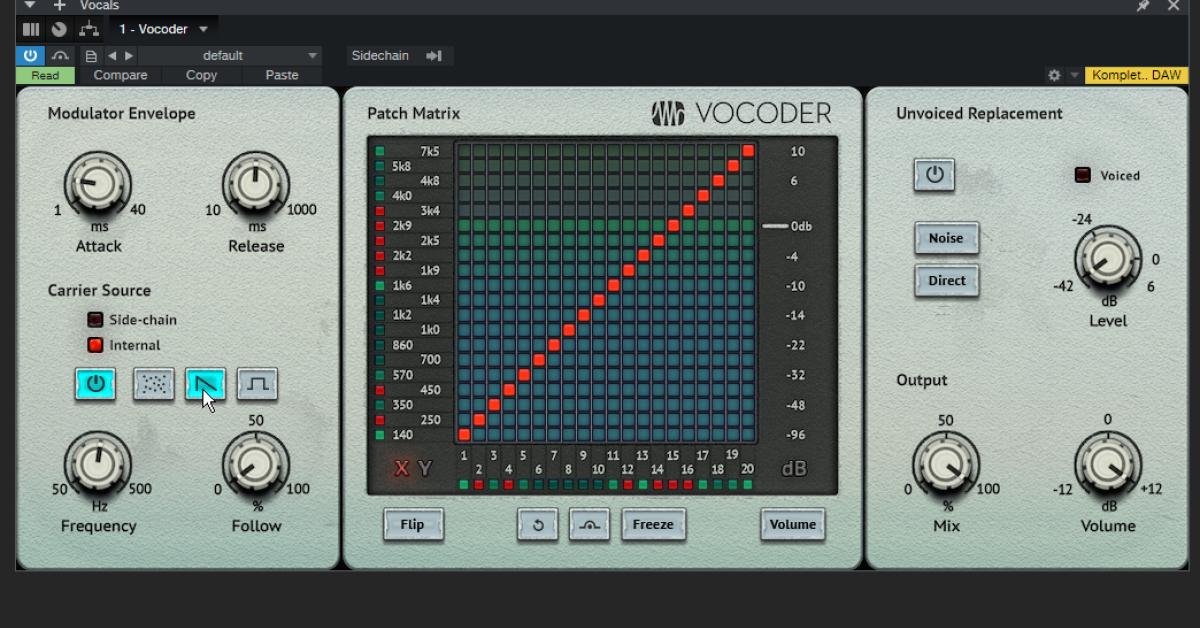Click the envelope curve icon next to Freeze

tap(589, 525)
